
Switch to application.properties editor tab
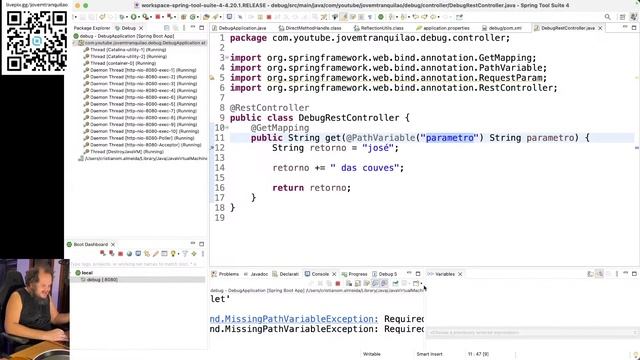(442, 28)
